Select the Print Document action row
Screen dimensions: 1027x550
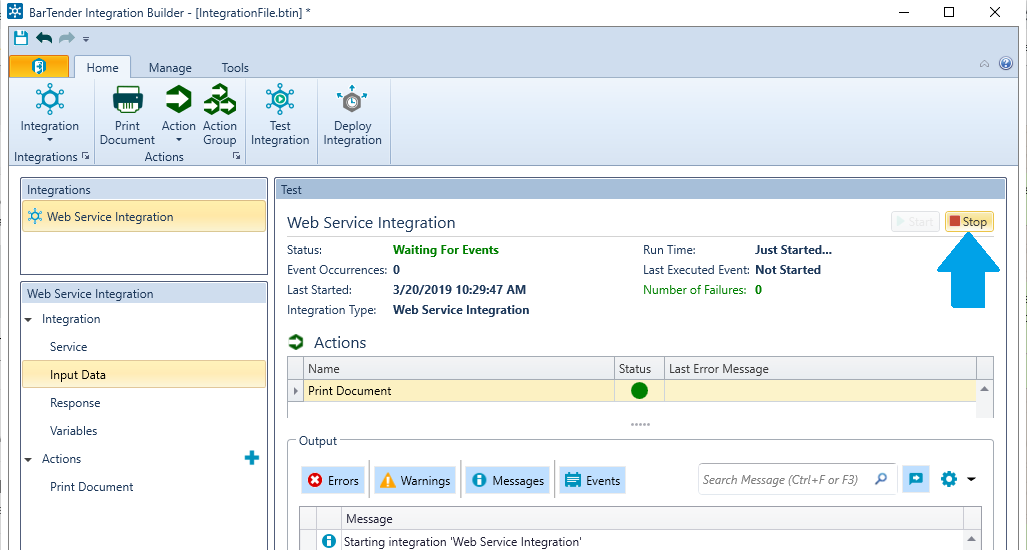click(632, 391)
